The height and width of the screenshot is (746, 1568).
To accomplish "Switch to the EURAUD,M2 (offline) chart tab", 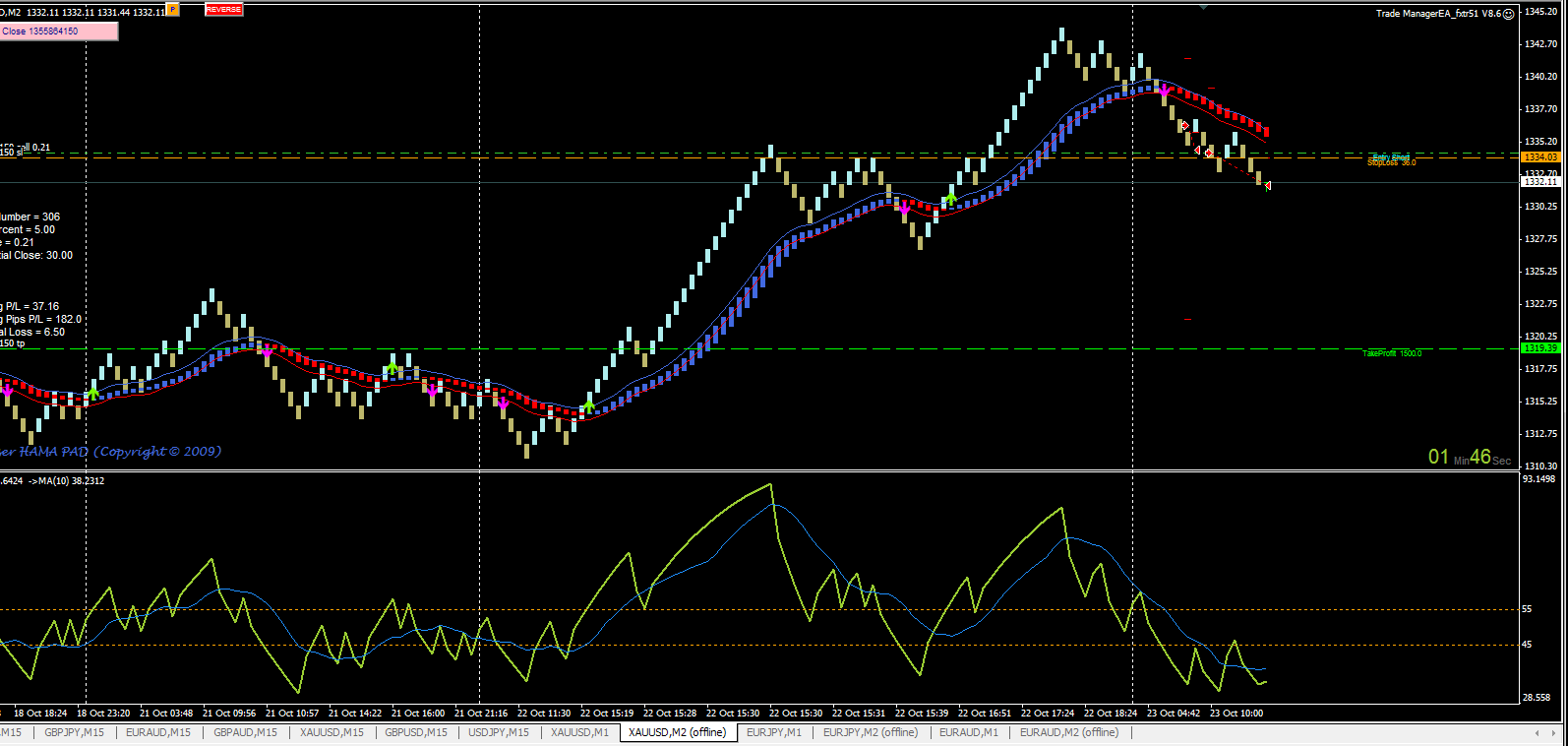I will click(x=1068, y=732).
